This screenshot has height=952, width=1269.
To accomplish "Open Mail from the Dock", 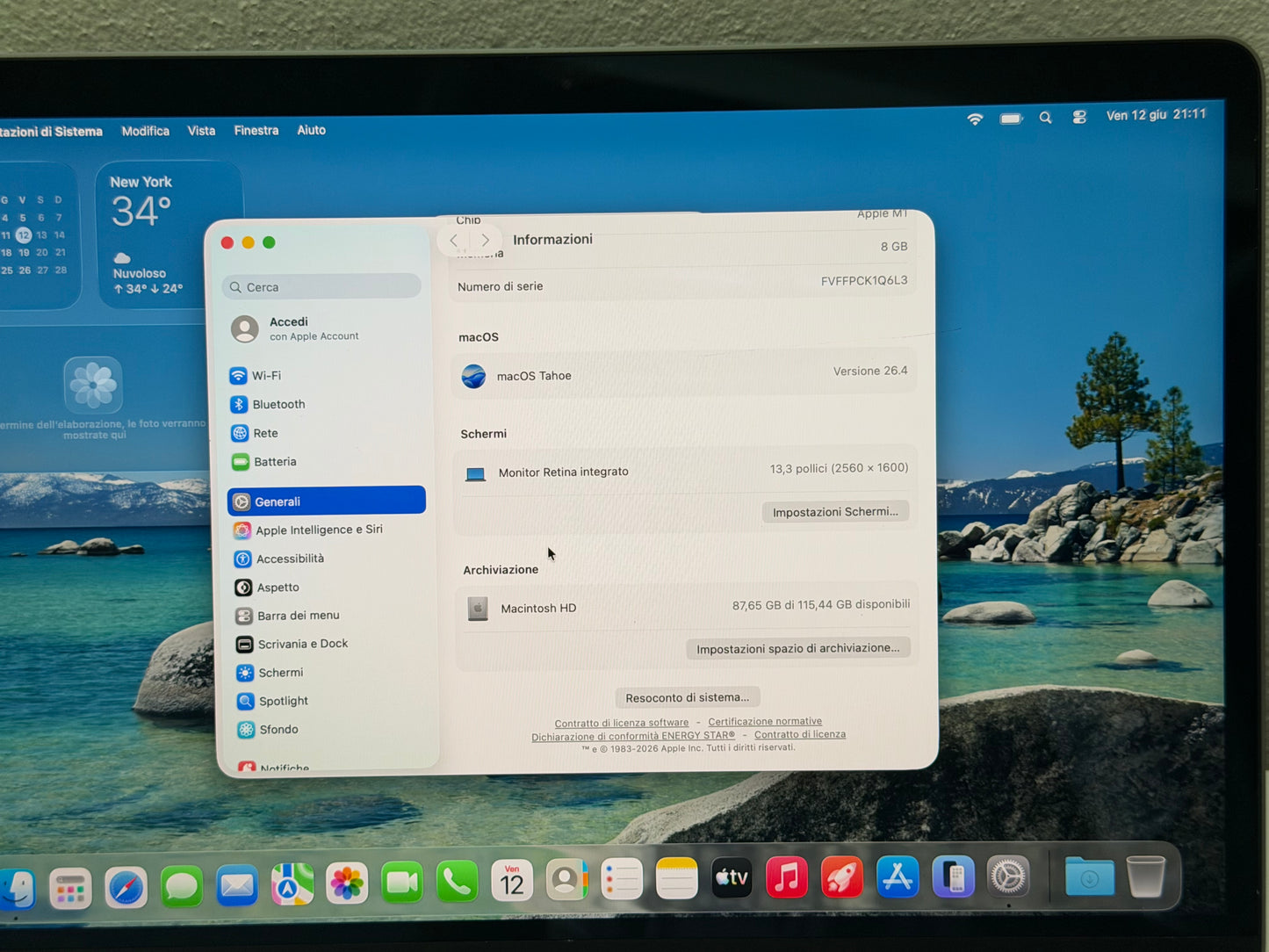I will (x=237, y=885).
